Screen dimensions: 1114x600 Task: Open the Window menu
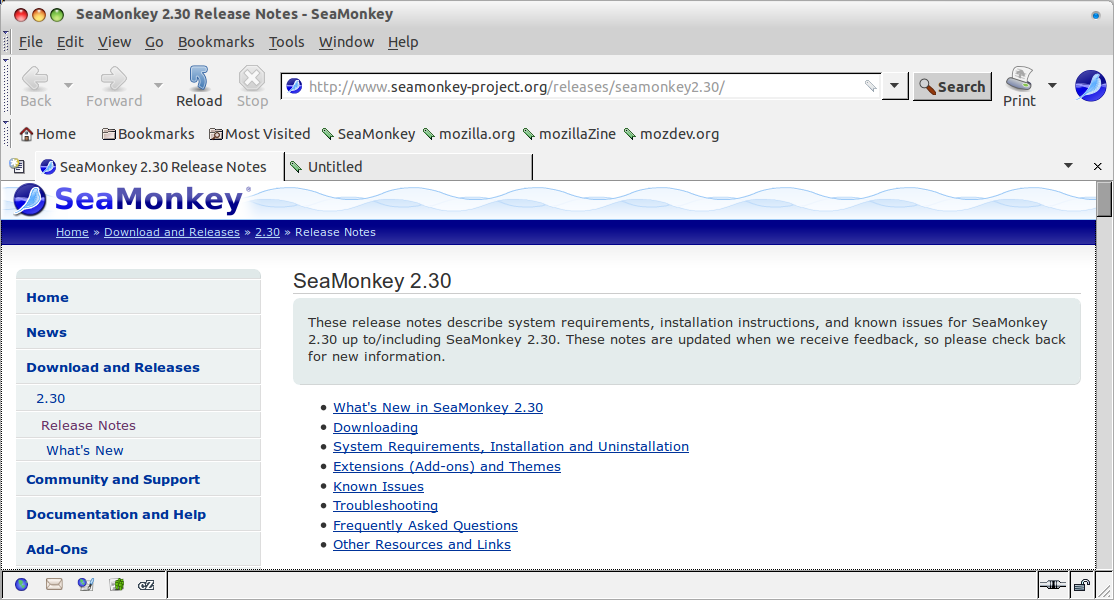pos(346,42)
